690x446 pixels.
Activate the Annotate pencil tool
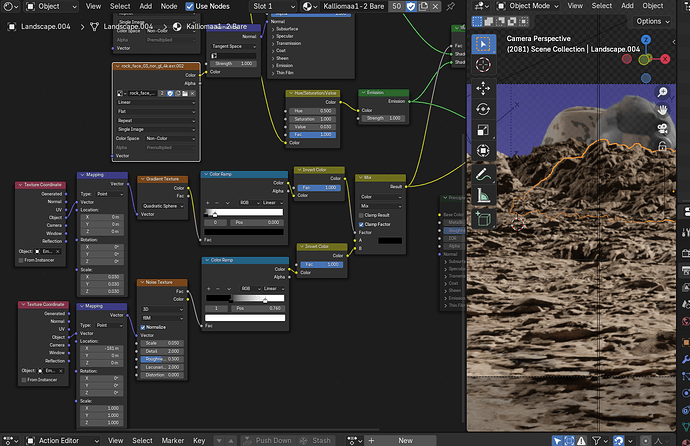tap(483, 175)
